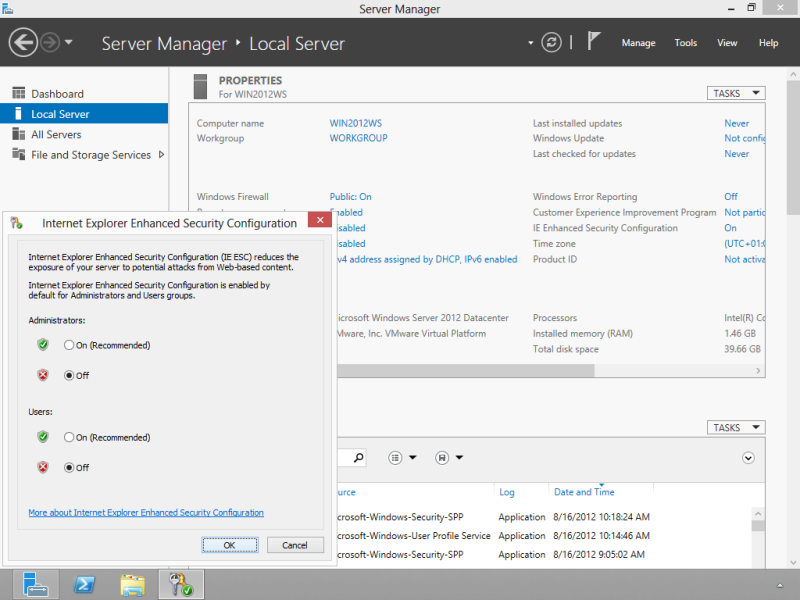This screenshot has width=800, height=600.
Task: Click the File and Storage Services icon
Action: coord(19,154)
